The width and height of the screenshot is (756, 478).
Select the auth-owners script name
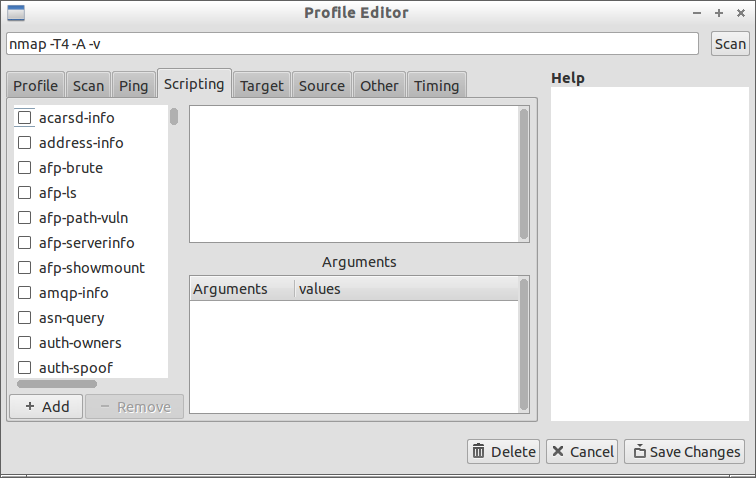coord(80,343)
